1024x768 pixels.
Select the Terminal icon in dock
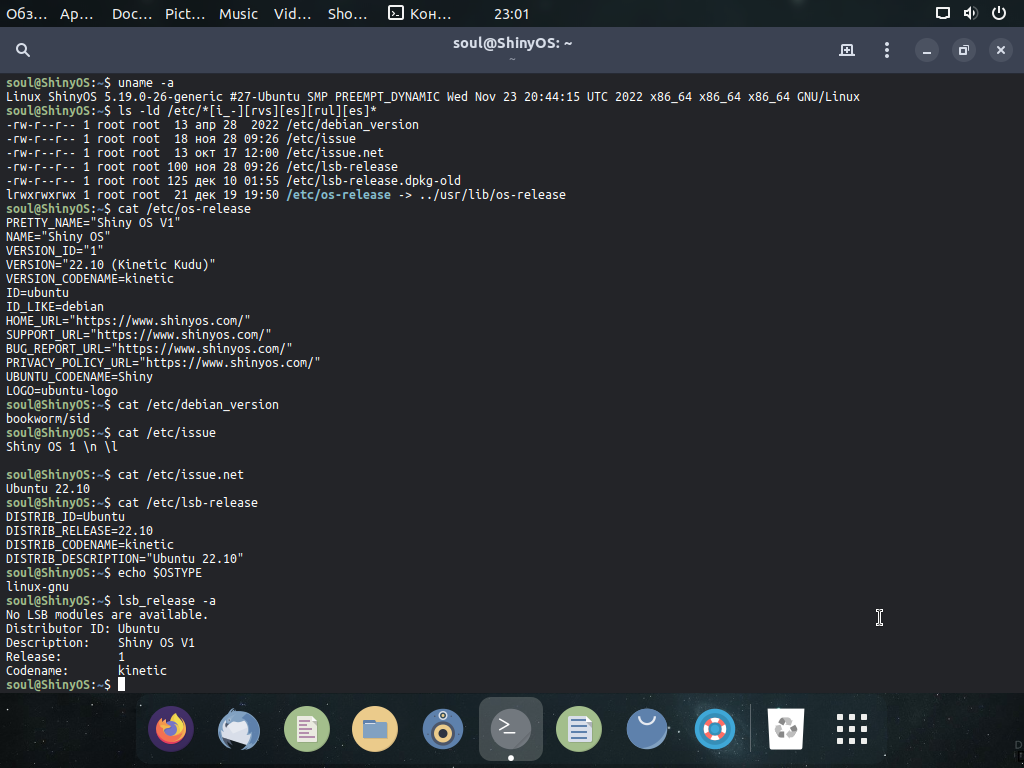511,729
